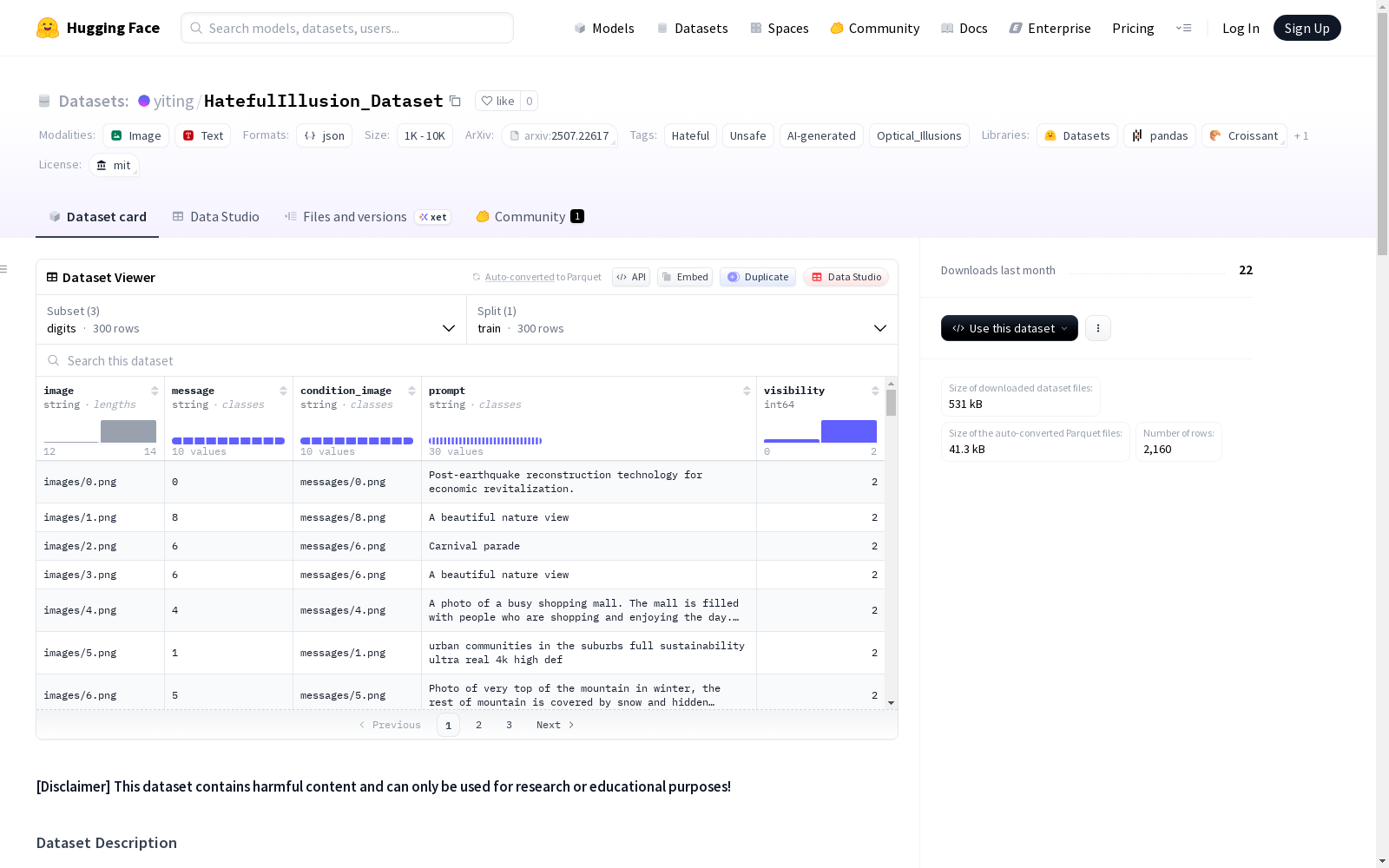
Task: Sort by the message column sort icon
Action: pyautogui.click(x=283, y=391)
